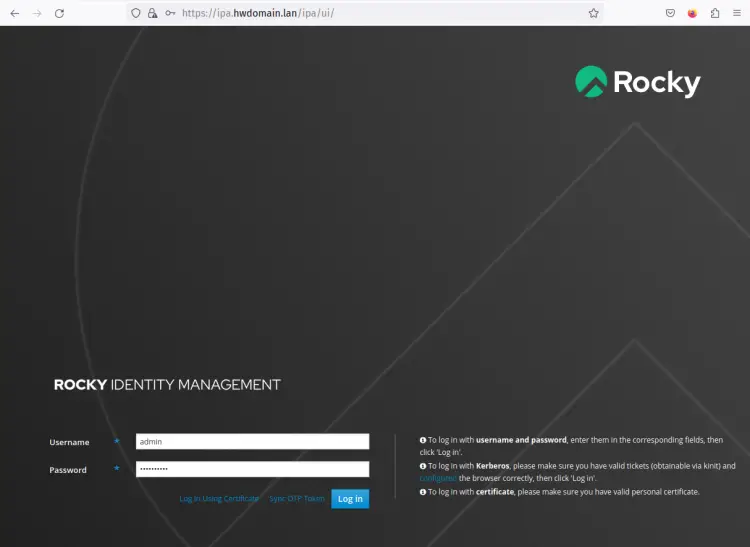Click the info icon beside certificate instructions
Viewport: 750px width, 547px height.
click(423, 492)
